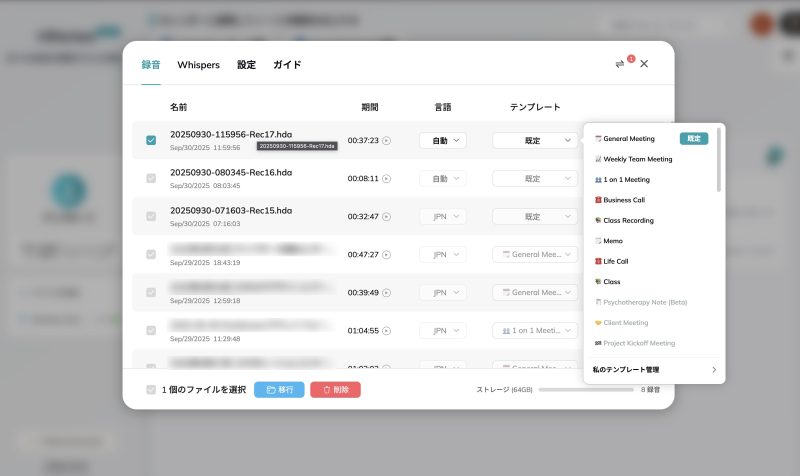
Task: Play the Rec16 recording preview
Action: coord(387,179)
